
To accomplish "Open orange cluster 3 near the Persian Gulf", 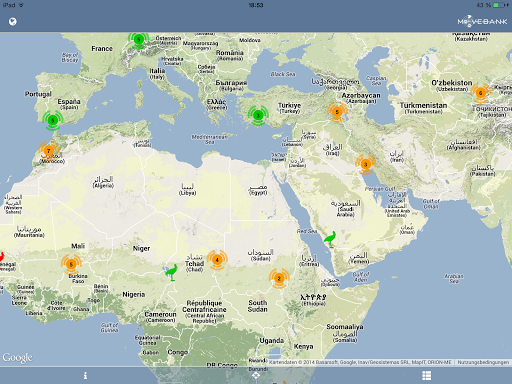I will 366,164.
